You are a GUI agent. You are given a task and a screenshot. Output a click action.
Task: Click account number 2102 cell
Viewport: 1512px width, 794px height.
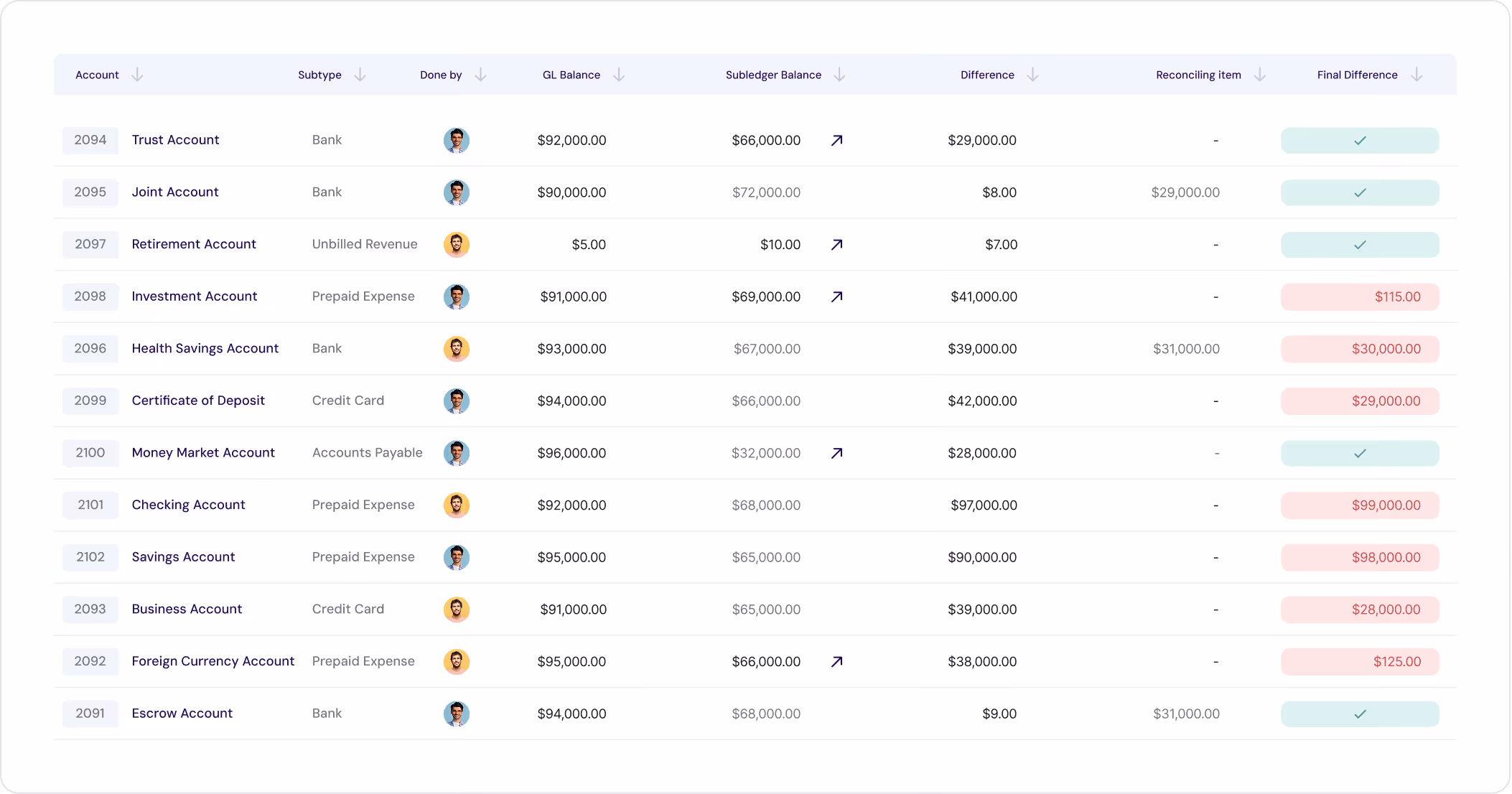90,557
